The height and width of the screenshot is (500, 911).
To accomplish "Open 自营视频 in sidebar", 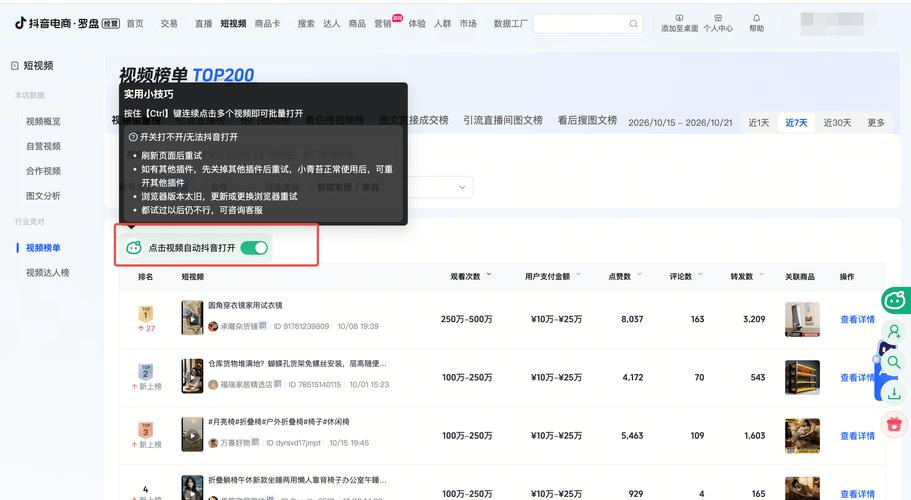I will tap(43, 146).
